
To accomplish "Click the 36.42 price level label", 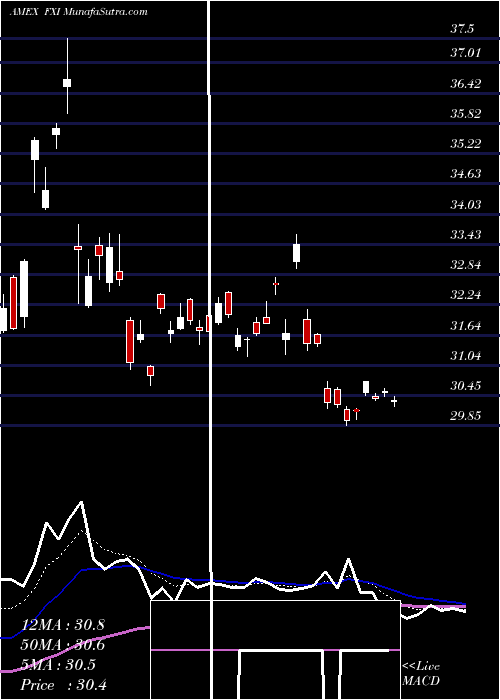I will tap(465, 83).
